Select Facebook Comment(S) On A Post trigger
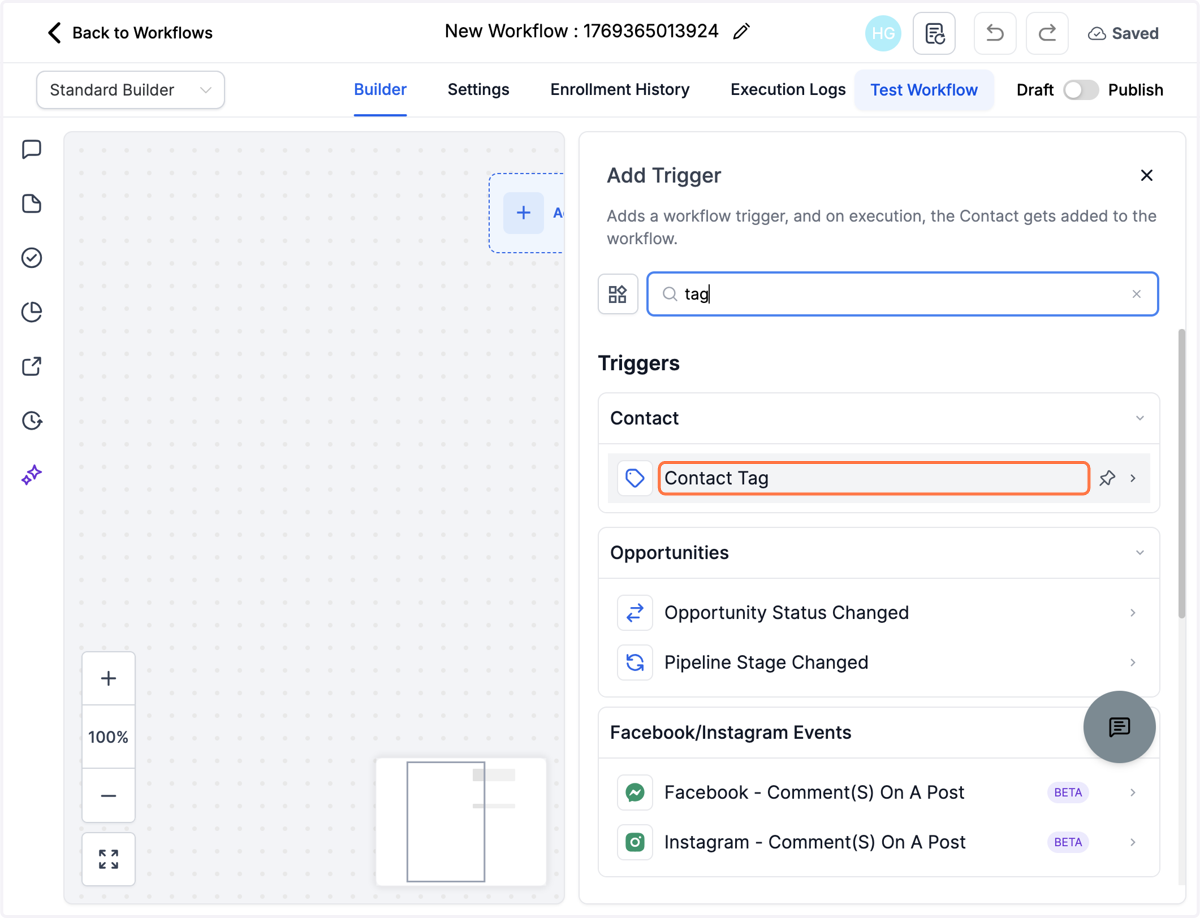 [879, 793]
